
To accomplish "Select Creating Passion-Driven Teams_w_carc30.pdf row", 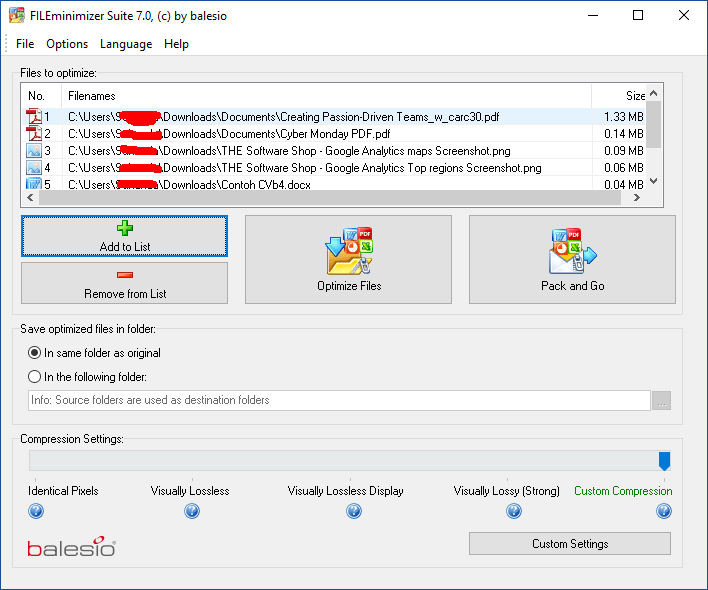I will [334, 117].
